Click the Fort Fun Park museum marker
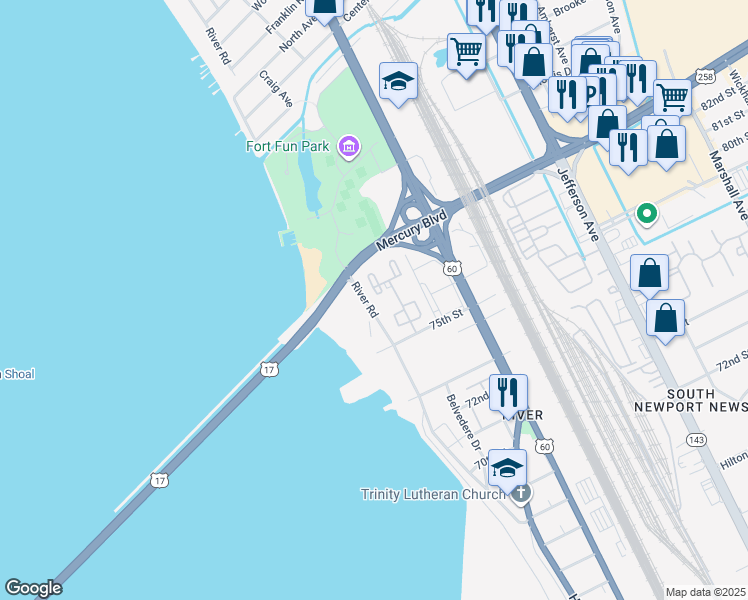The height and width of the screenshot is (600, 748). [x=349, y=147]
